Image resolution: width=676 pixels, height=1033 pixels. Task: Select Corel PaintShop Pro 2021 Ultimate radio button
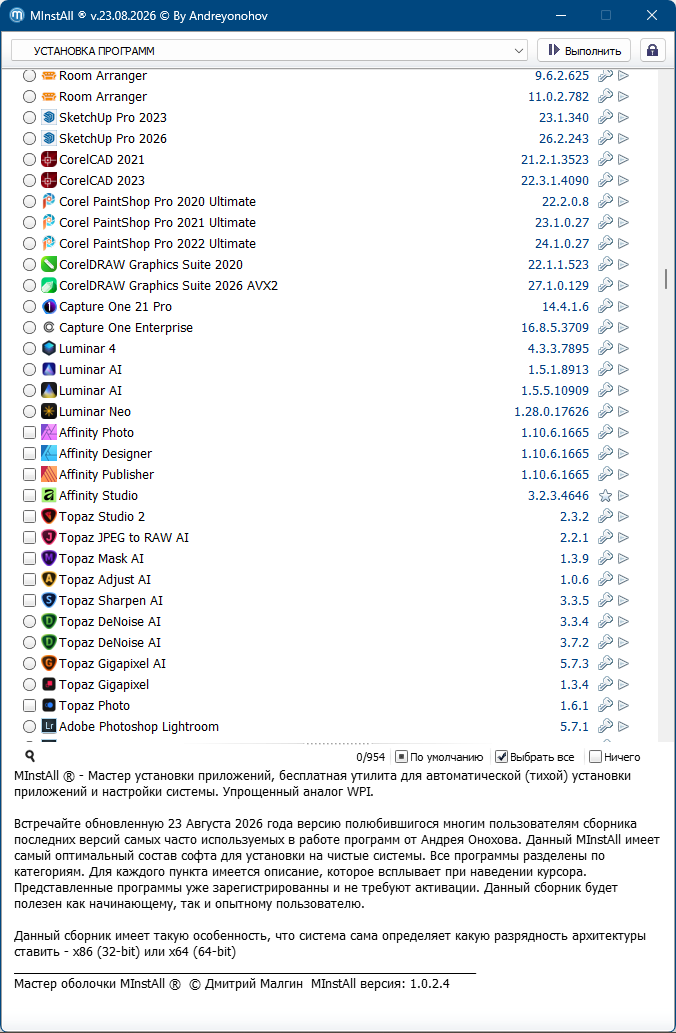[29, 223]
